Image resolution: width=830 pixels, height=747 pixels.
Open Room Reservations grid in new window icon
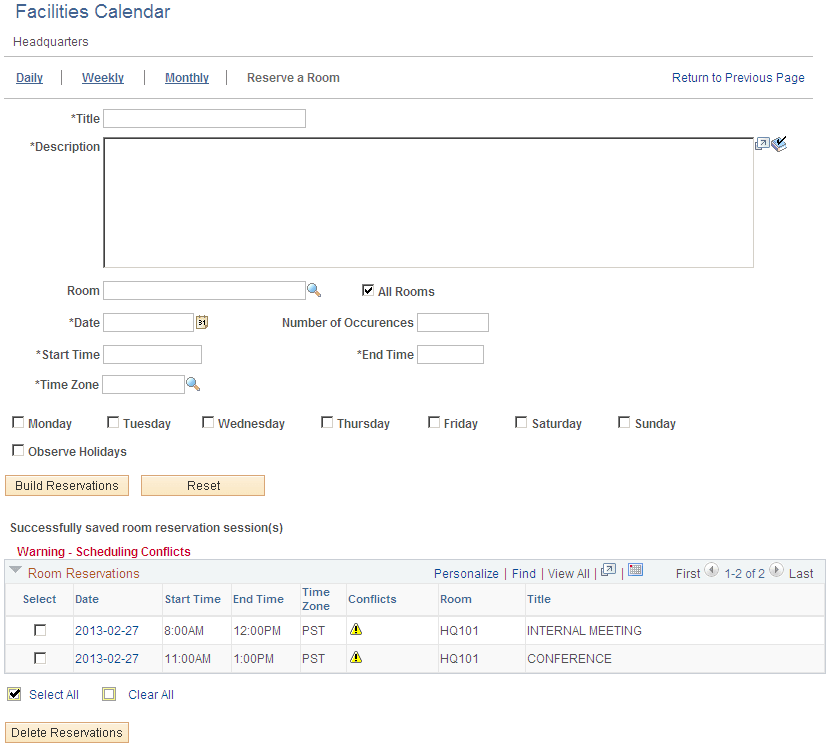click(x=608, y=570)
